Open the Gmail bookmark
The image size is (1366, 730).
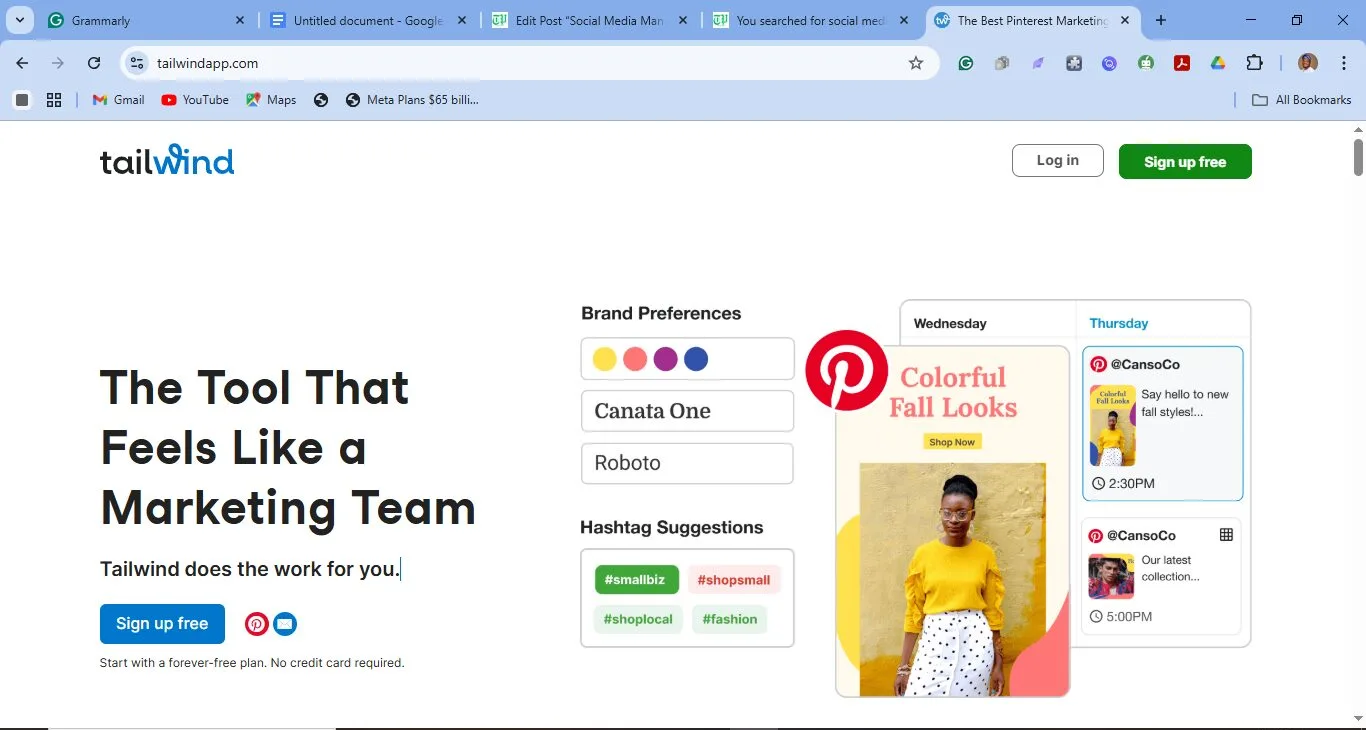click(119, 100)
